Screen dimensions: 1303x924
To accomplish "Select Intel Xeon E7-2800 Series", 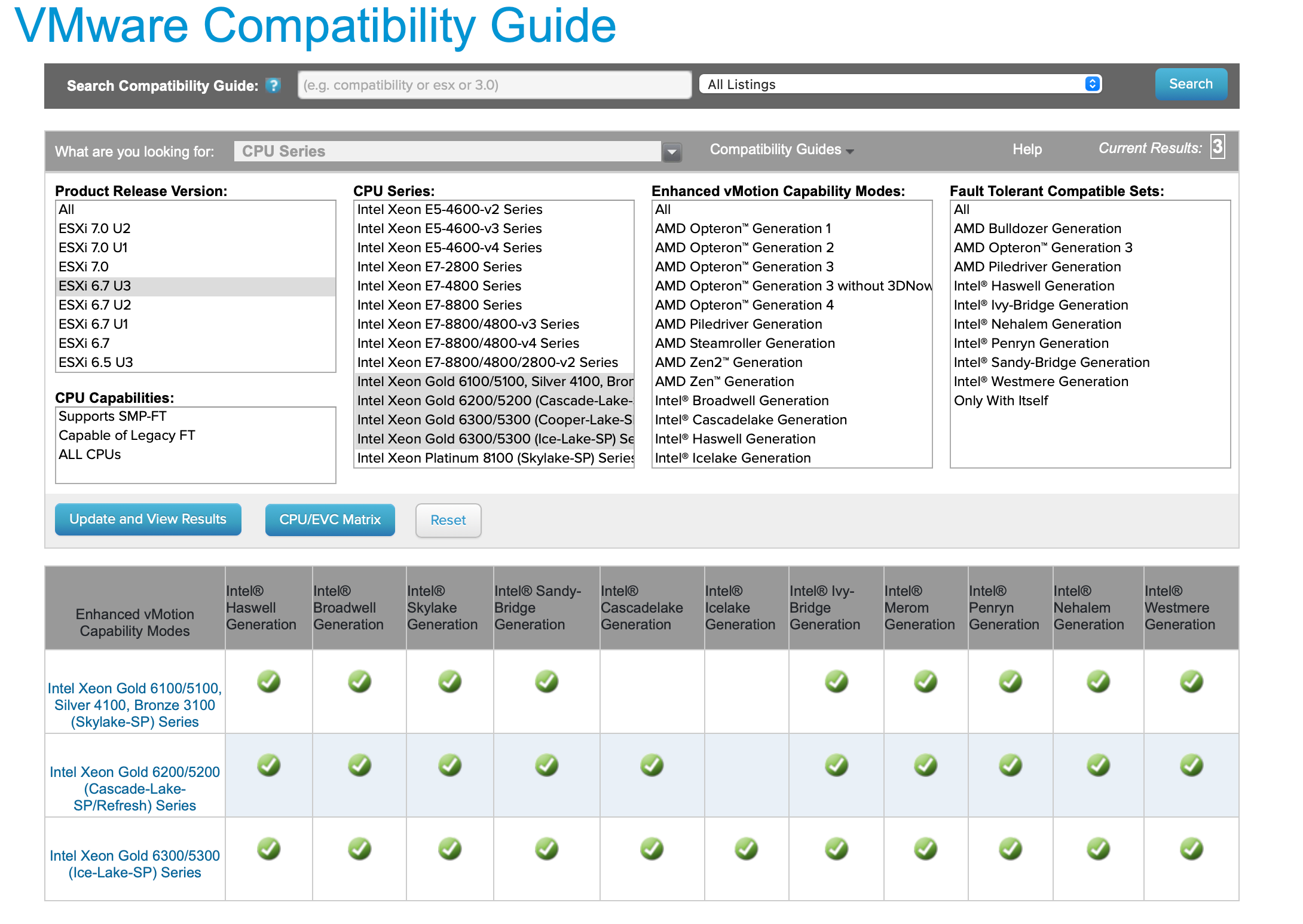I will click(494, 267).
